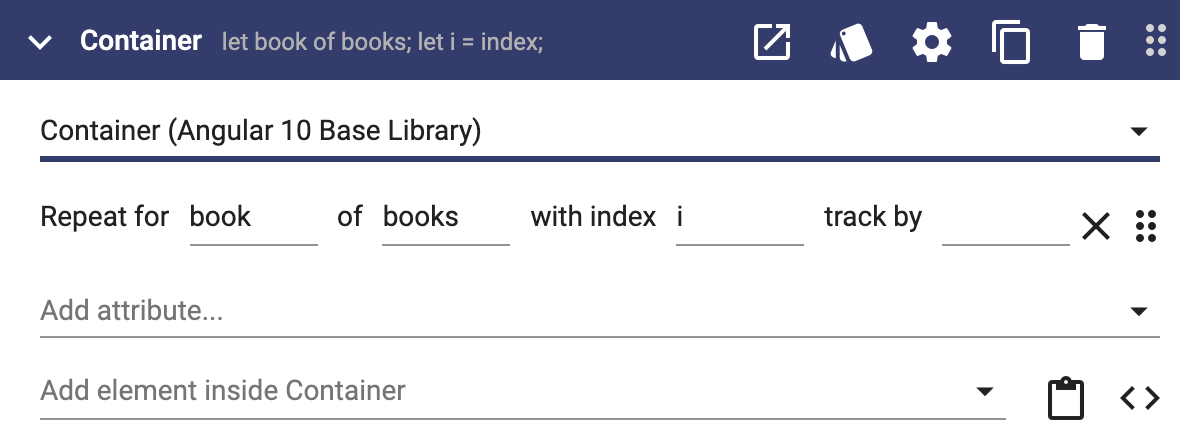The image size is (1180, 446).
Task: Click the Container header title text
Action: tap(141, 41)
